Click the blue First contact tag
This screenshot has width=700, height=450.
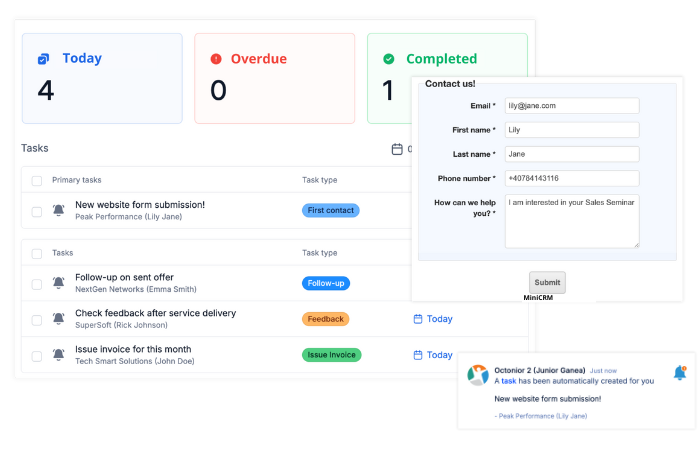click(x=330, y=211)
